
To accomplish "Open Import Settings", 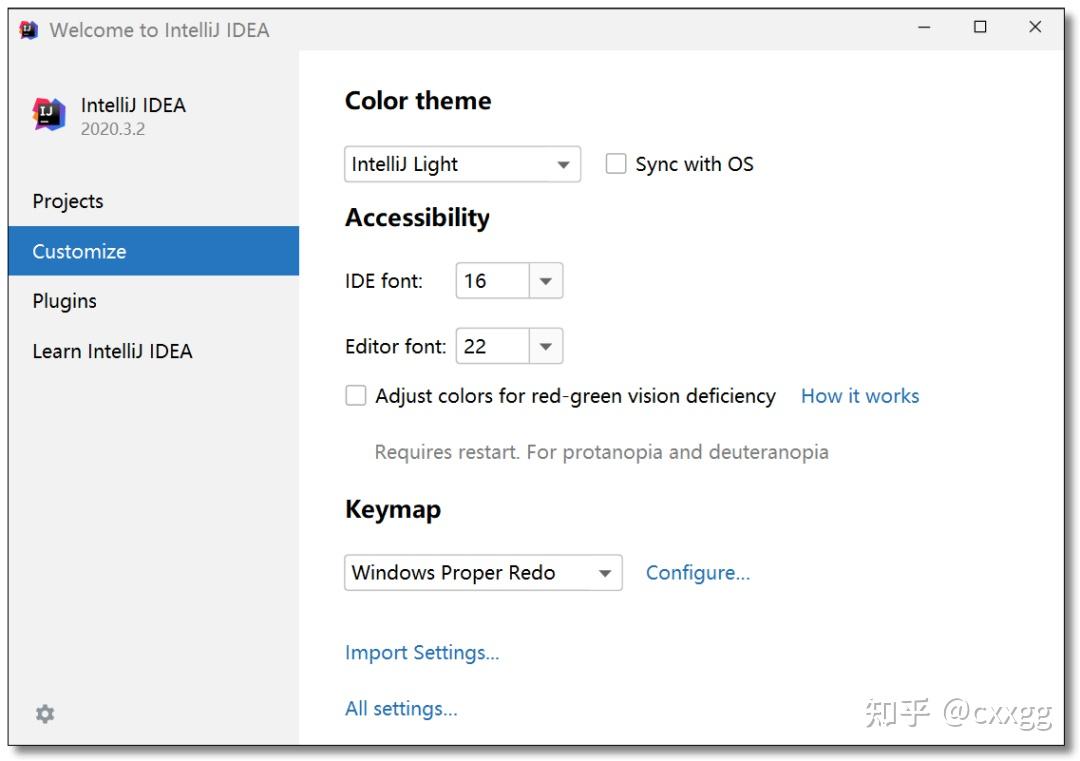I will (422, 652).
